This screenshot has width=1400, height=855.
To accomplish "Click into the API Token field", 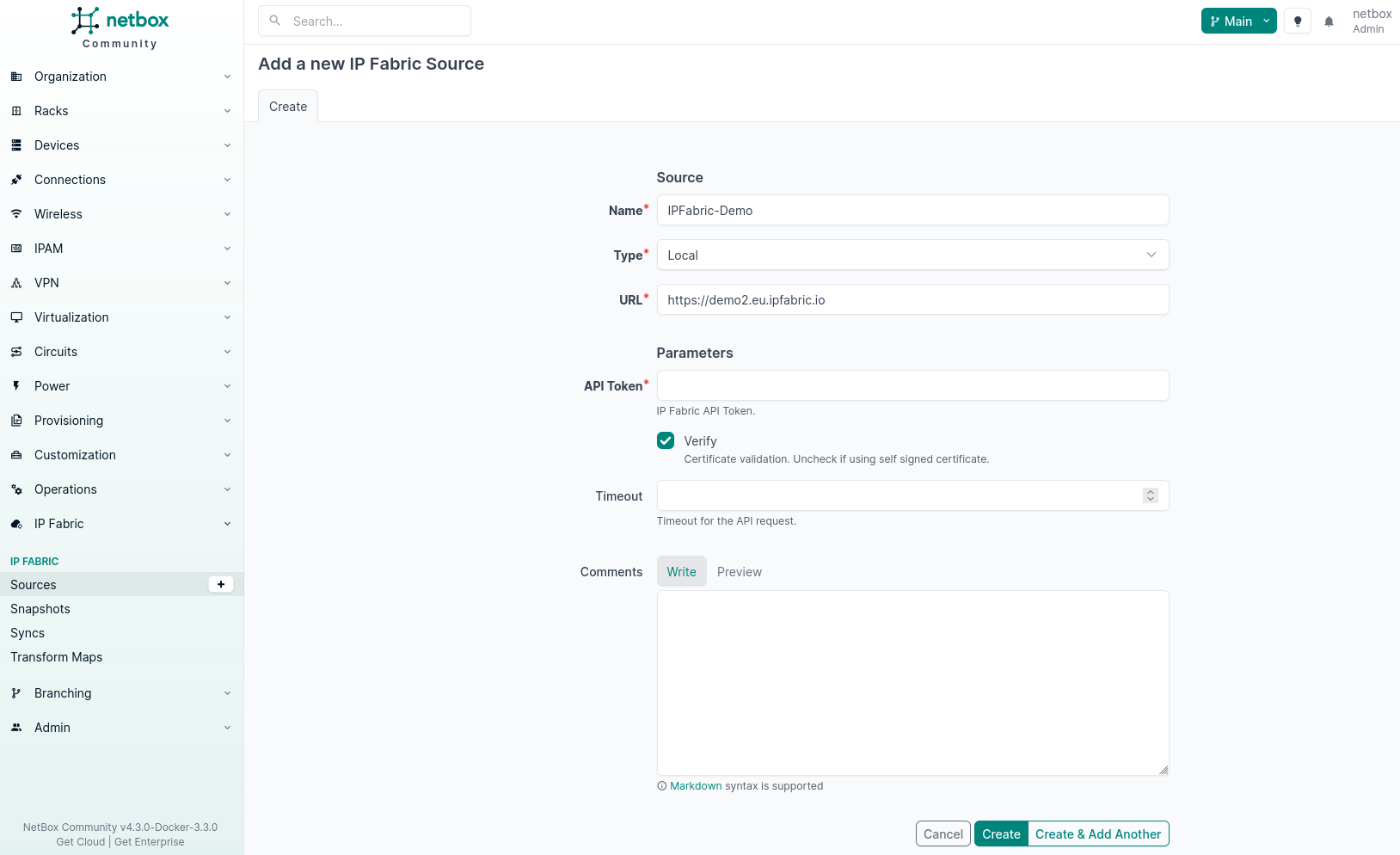I will [x=912, y=385].
